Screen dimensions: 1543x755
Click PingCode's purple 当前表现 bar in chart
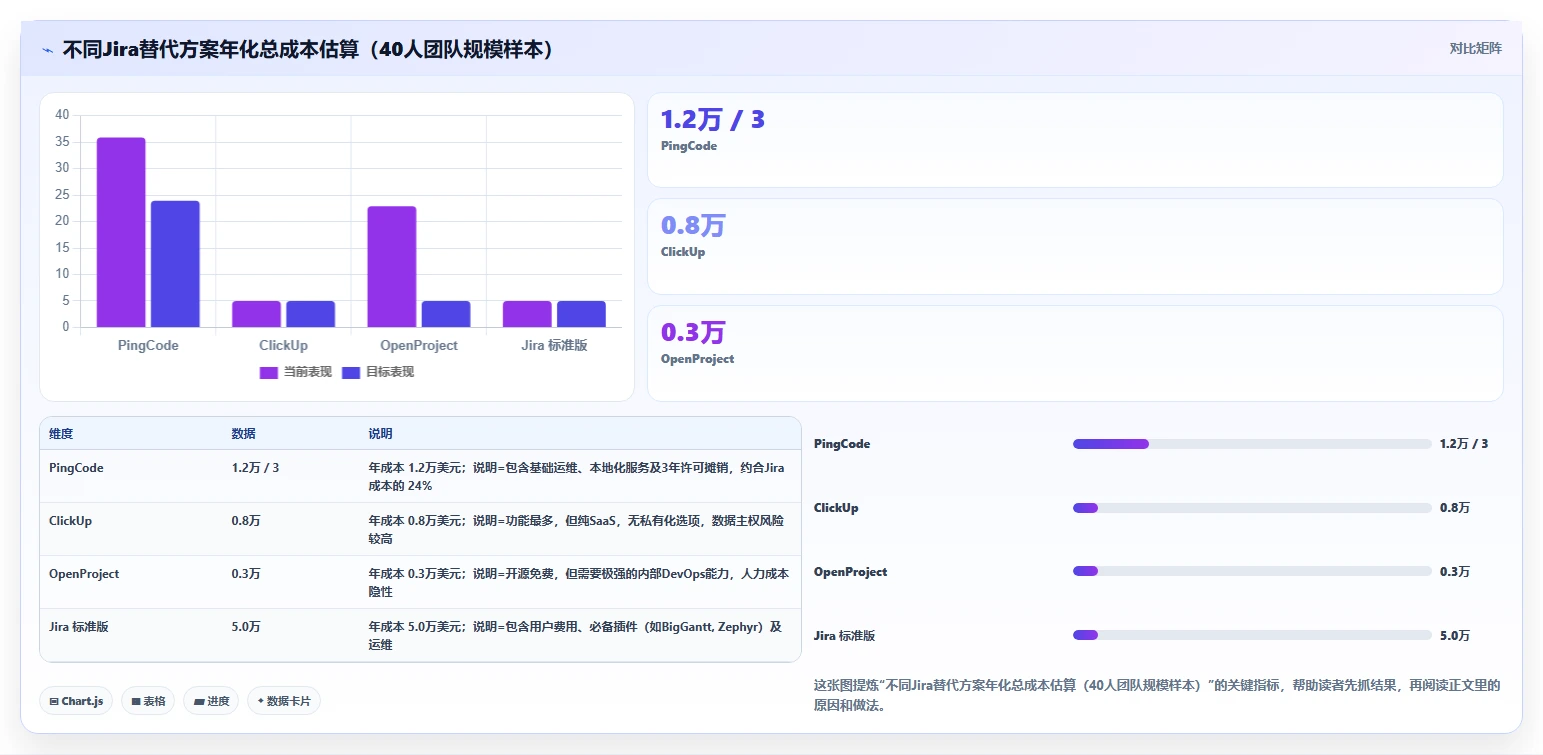click(x=121, y=232)
